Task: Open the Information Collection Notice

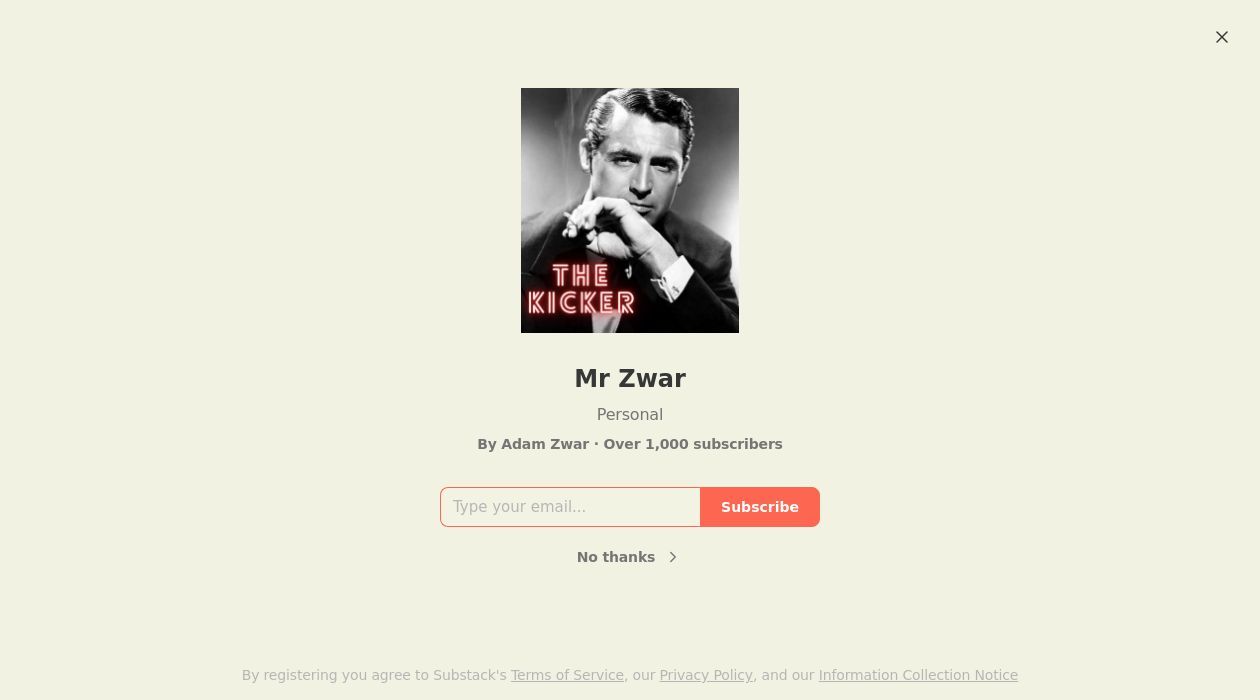Action: tap(918, 675)
